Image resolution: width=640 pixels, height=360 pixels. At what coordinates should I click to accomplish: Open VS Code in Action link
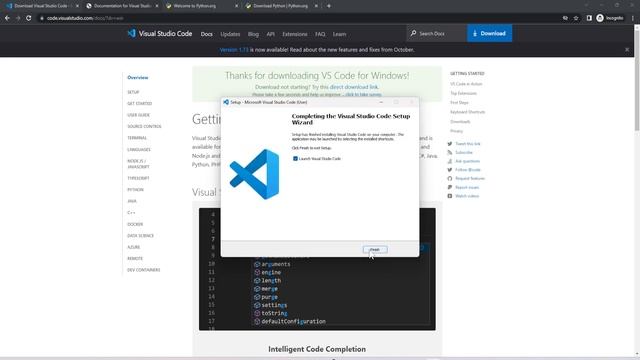tap(466, 84)
